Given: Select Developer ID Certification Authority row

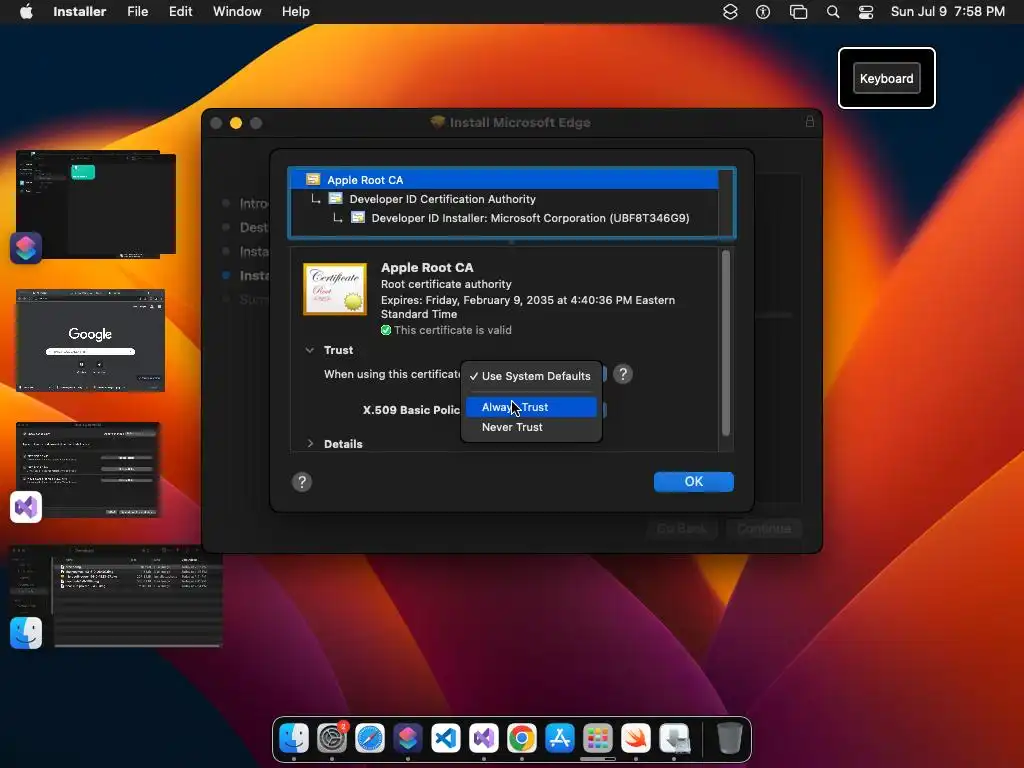Looking at the screenshot, I should tap(504, 199).
